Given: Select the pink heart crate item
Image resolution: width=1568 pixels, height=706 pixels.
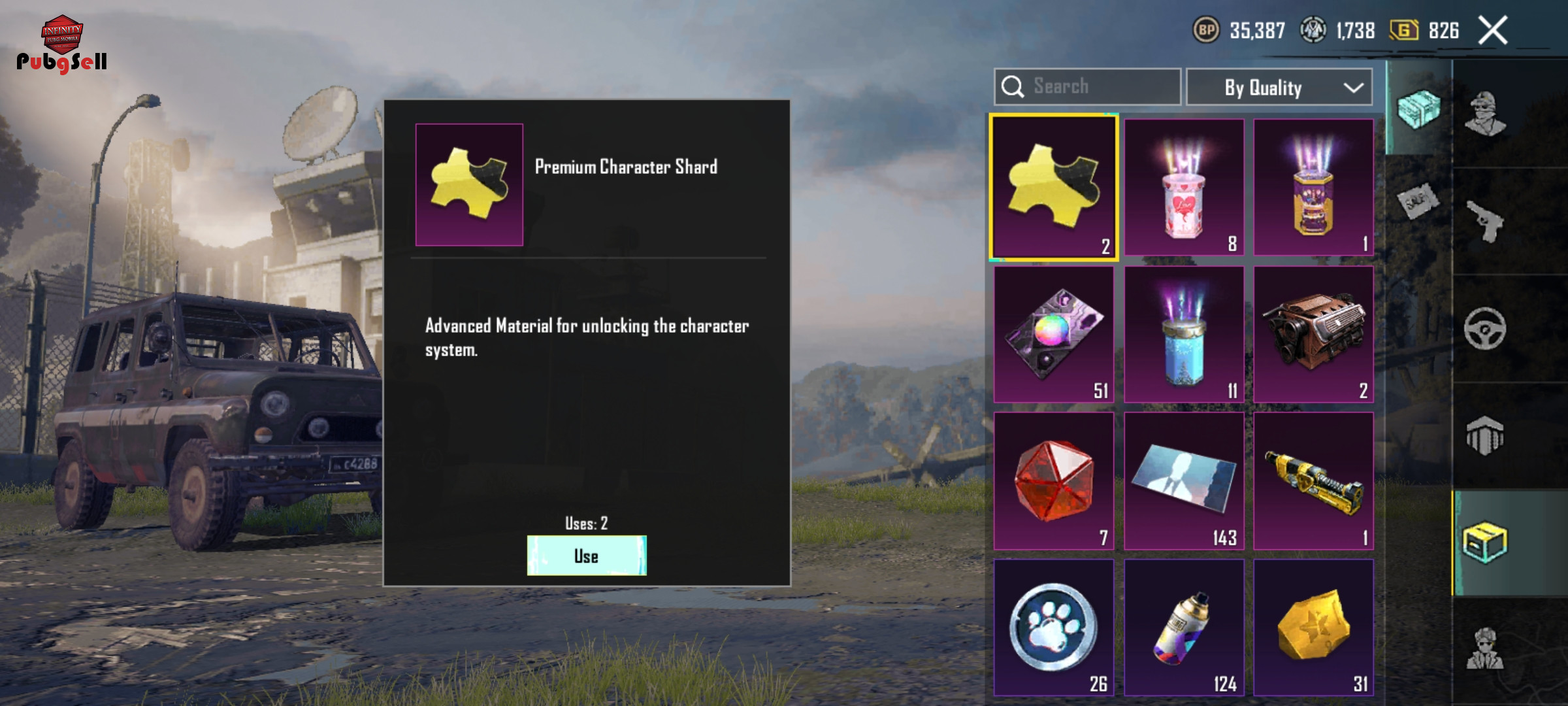Looking at the screenshot, I should tap(1184, 188).
